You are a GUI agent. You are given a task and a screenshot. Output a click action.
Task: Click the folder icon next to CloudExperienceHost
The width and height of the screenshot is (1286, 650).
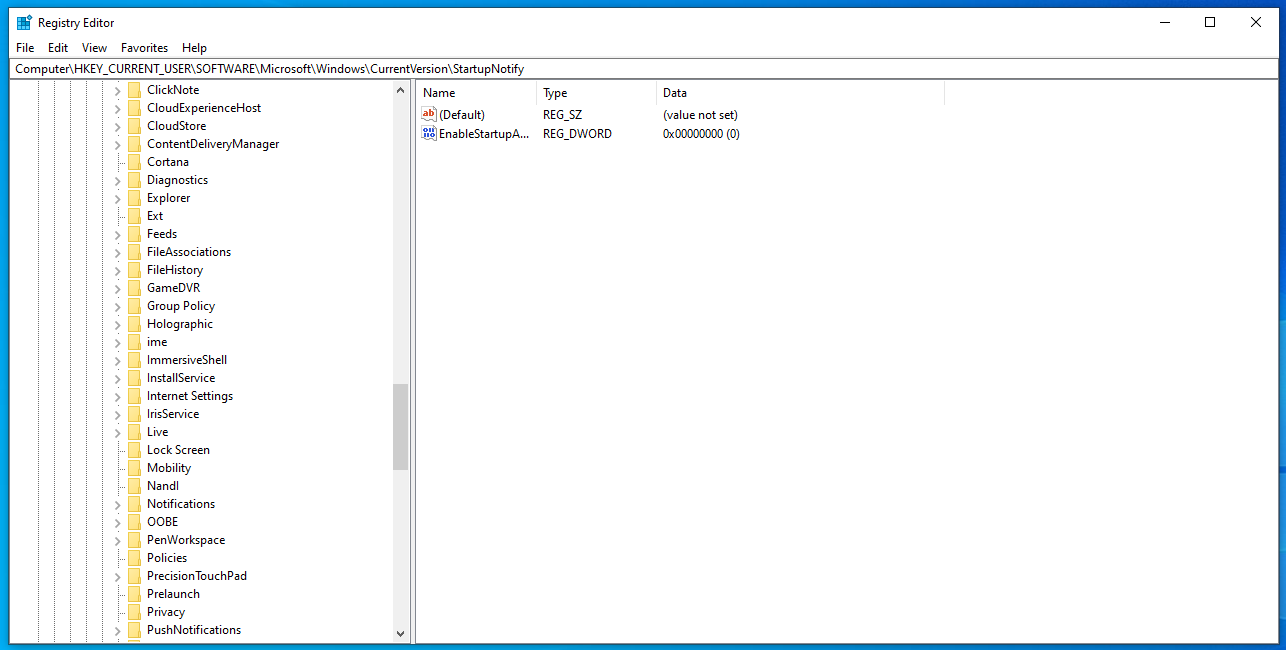pyautogui.click(x=134, y=108)
